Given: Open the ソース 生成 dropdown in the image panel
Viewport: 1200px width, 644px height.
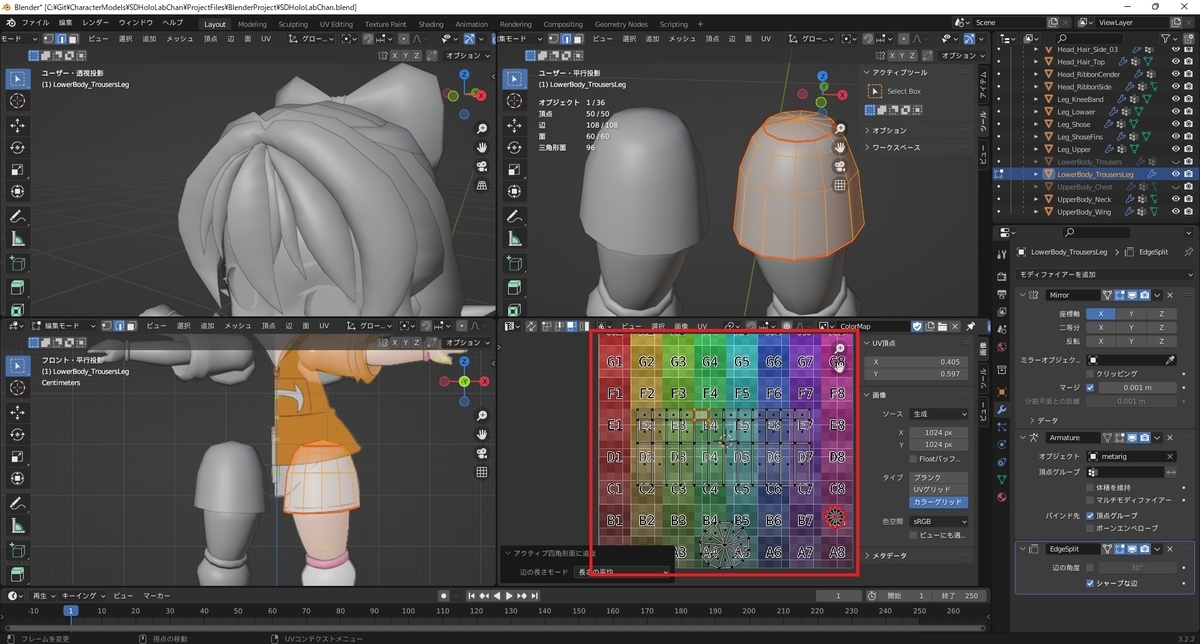Looking at the screenshot, I should (x=938, y=414).
